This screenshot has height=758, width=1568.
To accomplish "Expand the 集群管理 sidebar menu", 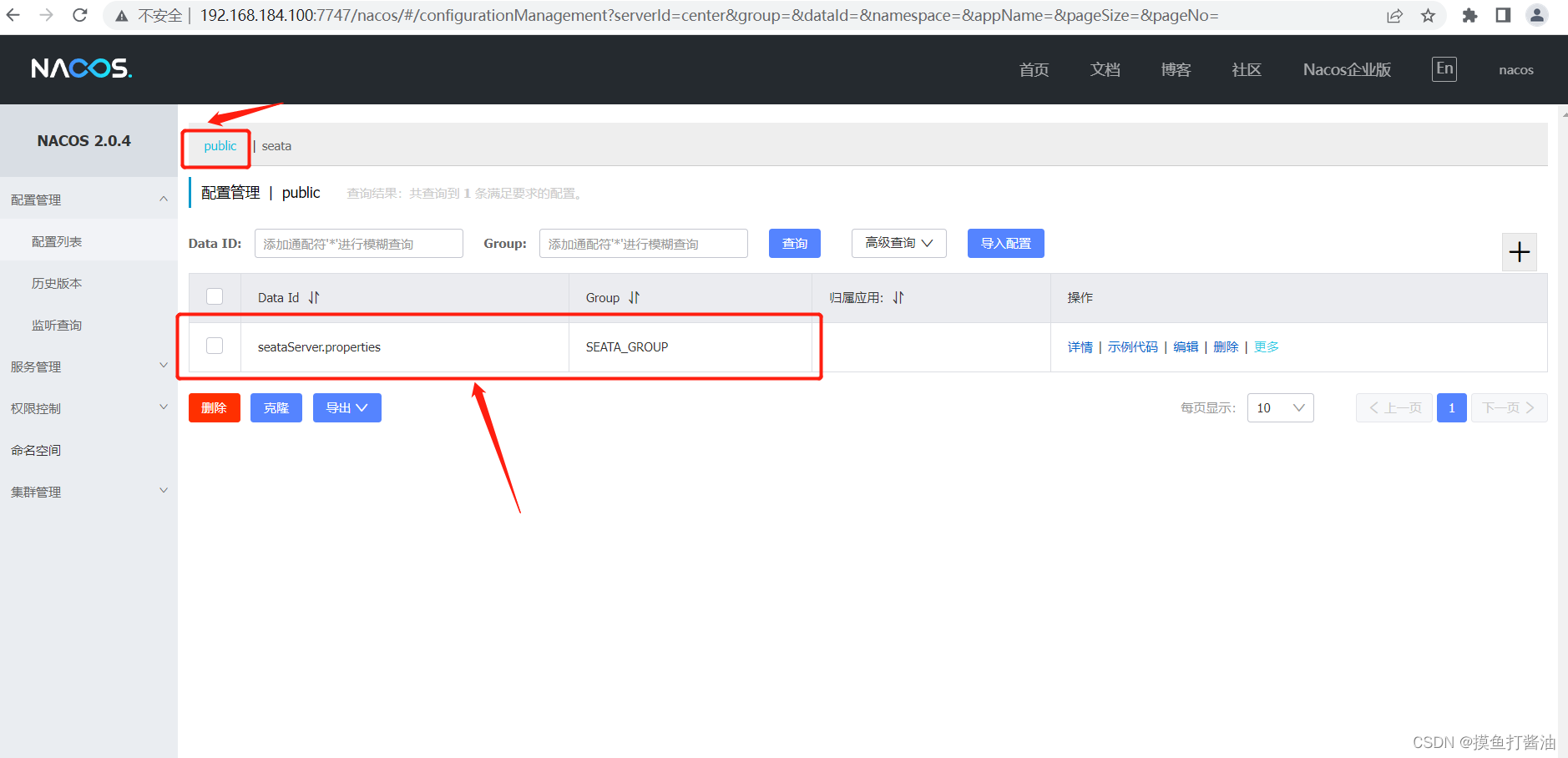I will (x=164, y=491).
